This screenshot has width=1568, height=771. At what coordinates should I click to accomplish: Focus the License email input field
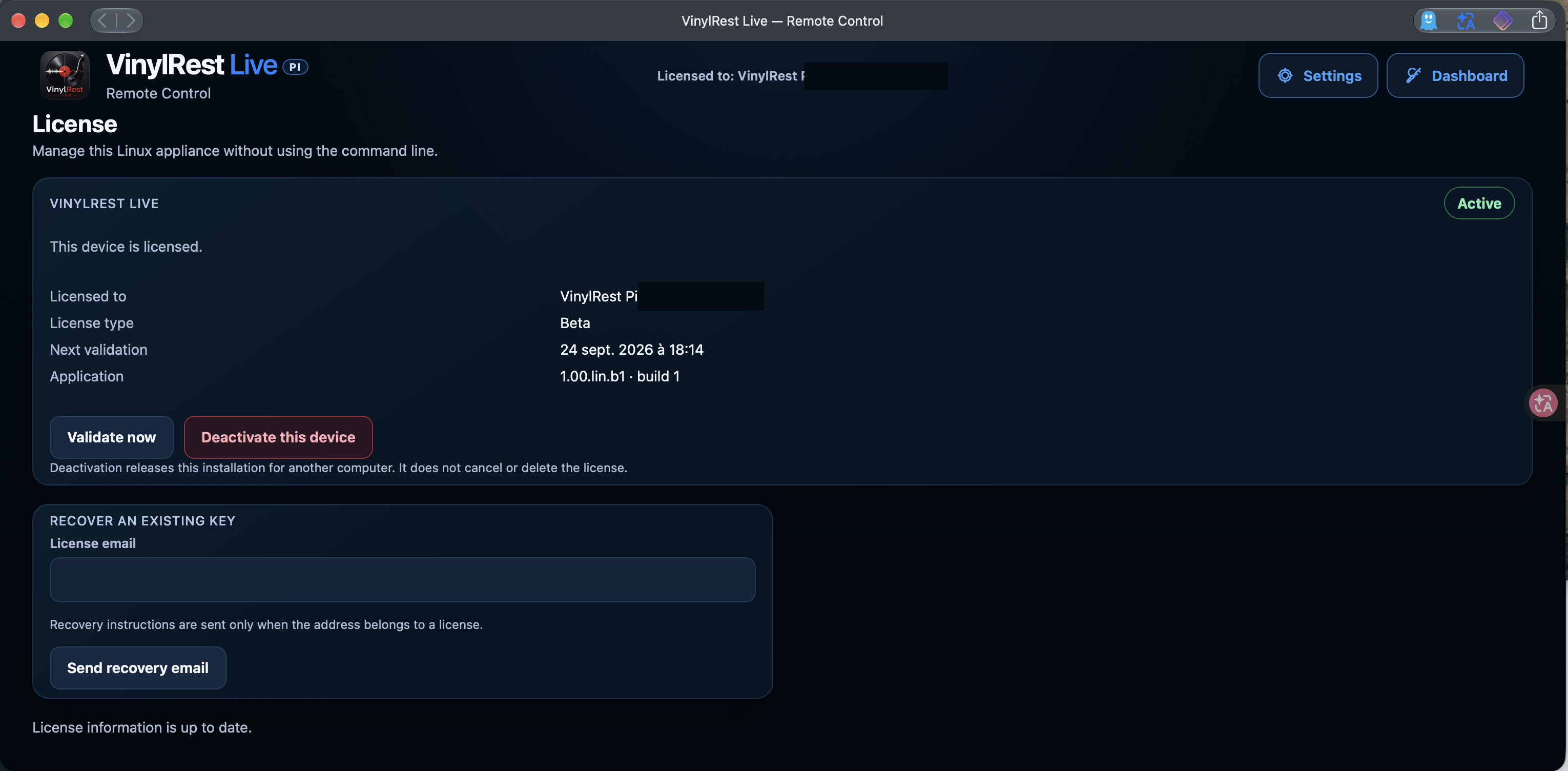pyautogui.click(x=402, y=580)
